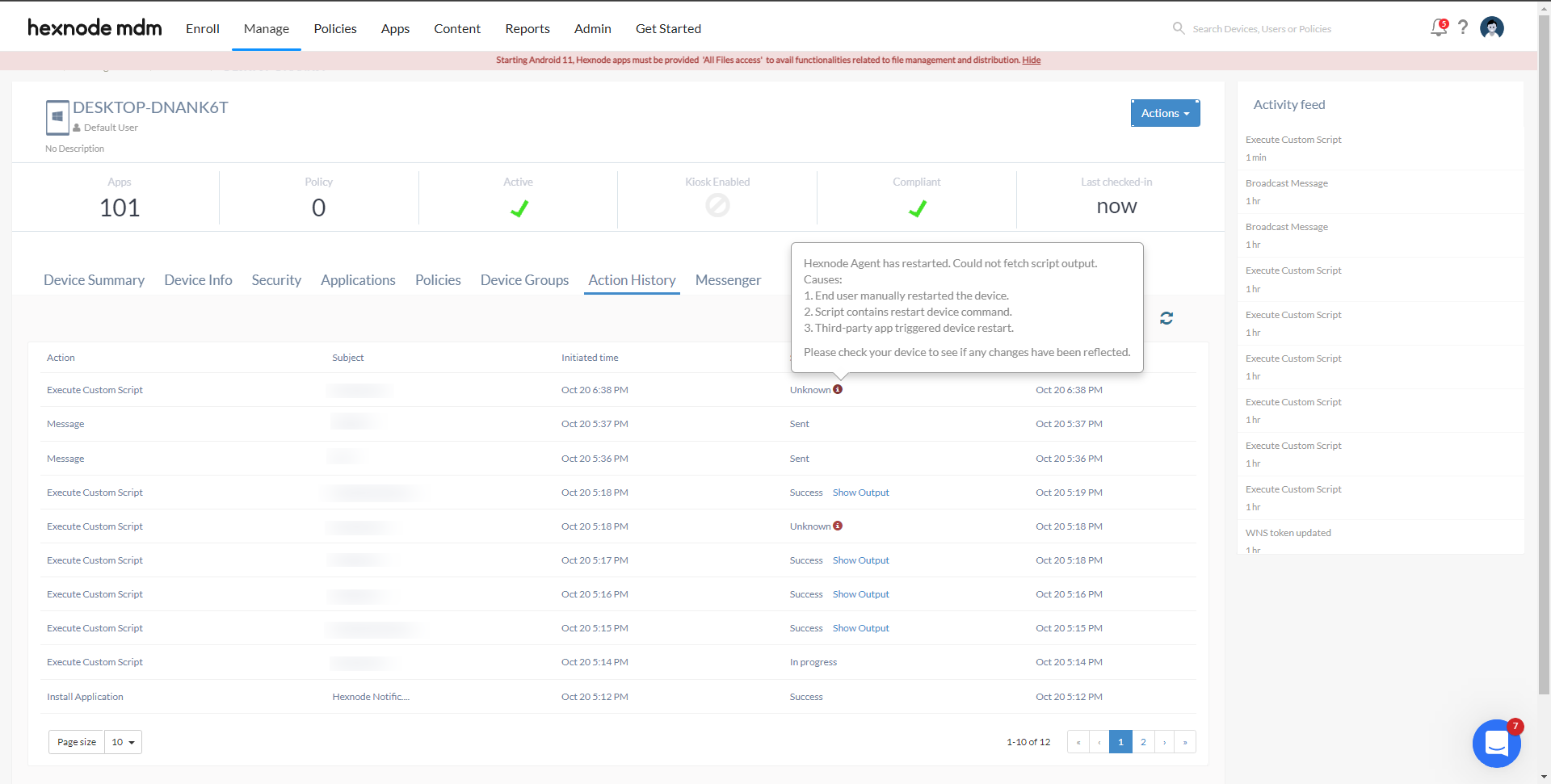The width and height of the screenshot is (1551, 784).
Task: Switch to the device Policies tab
Action: 438,280
